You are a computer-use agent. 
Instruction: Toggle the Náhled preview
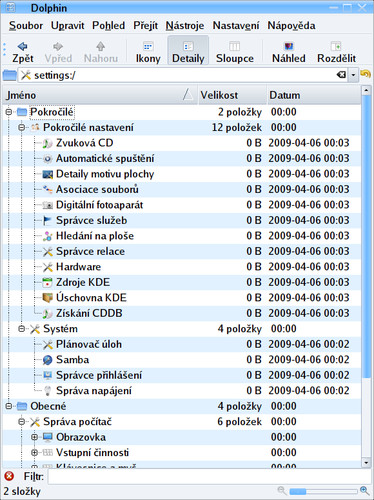tap(289, 52)
